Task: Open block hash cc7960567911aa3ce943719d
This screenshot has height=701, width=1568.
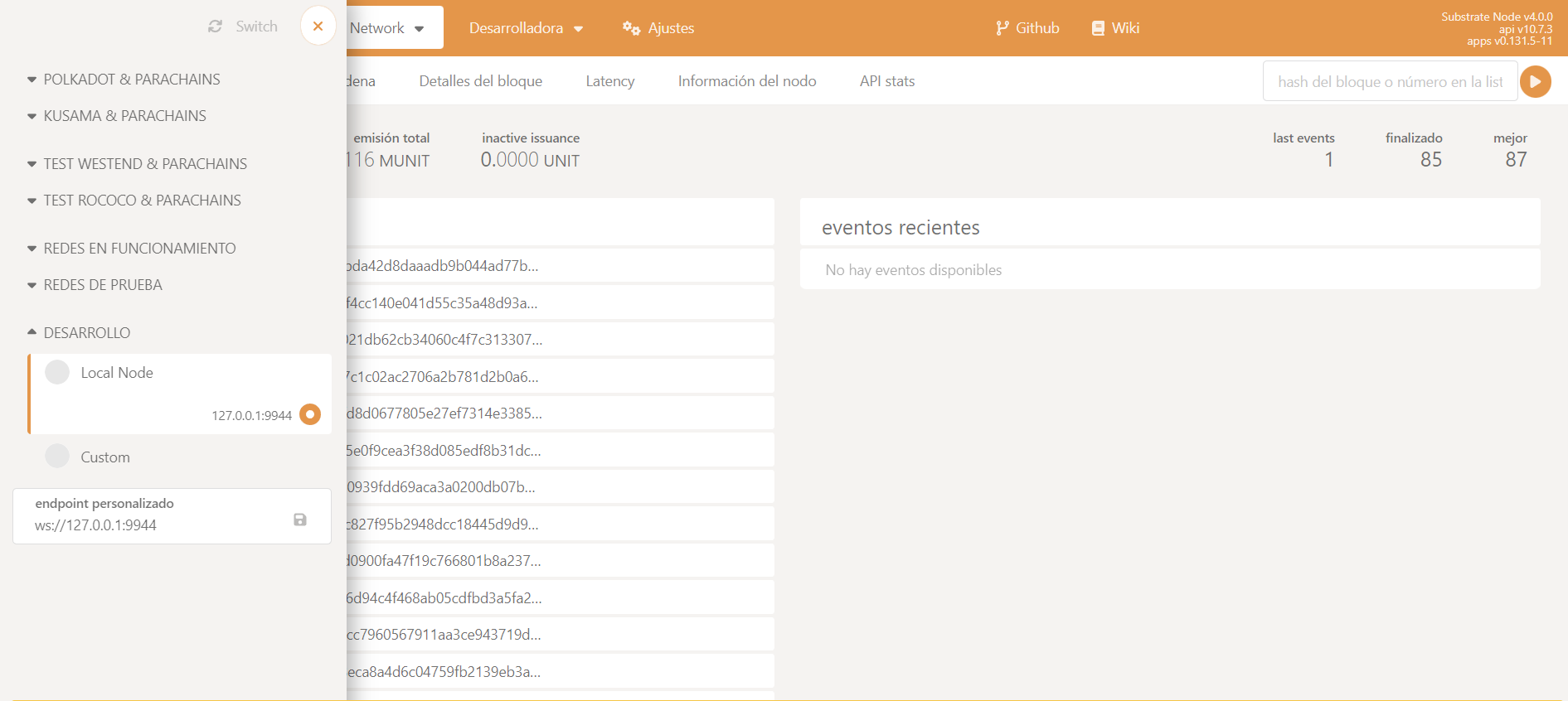Action: 444,635
